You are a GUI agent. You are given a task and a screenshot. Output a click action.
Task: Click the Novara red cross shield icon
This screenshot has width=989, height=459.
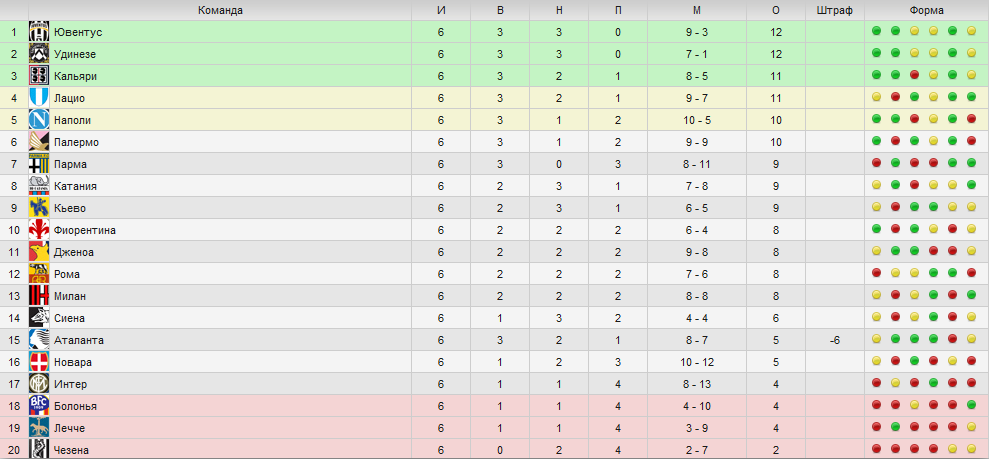(x=39, y=363)
